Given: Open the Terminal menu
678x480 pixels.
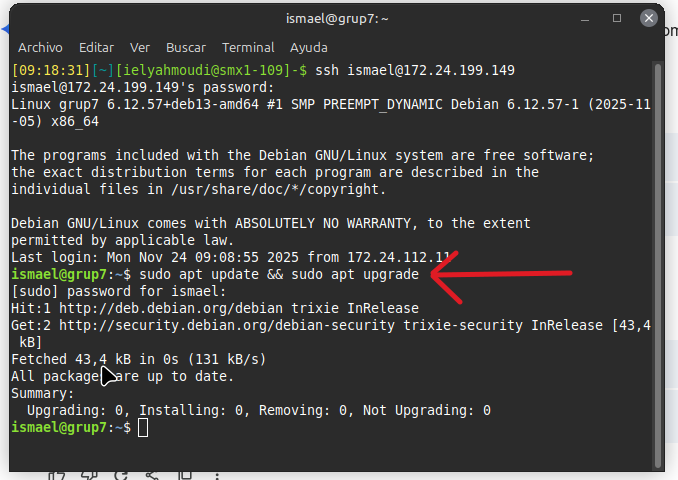Looking at the screenshot, I should coord(248,47).
